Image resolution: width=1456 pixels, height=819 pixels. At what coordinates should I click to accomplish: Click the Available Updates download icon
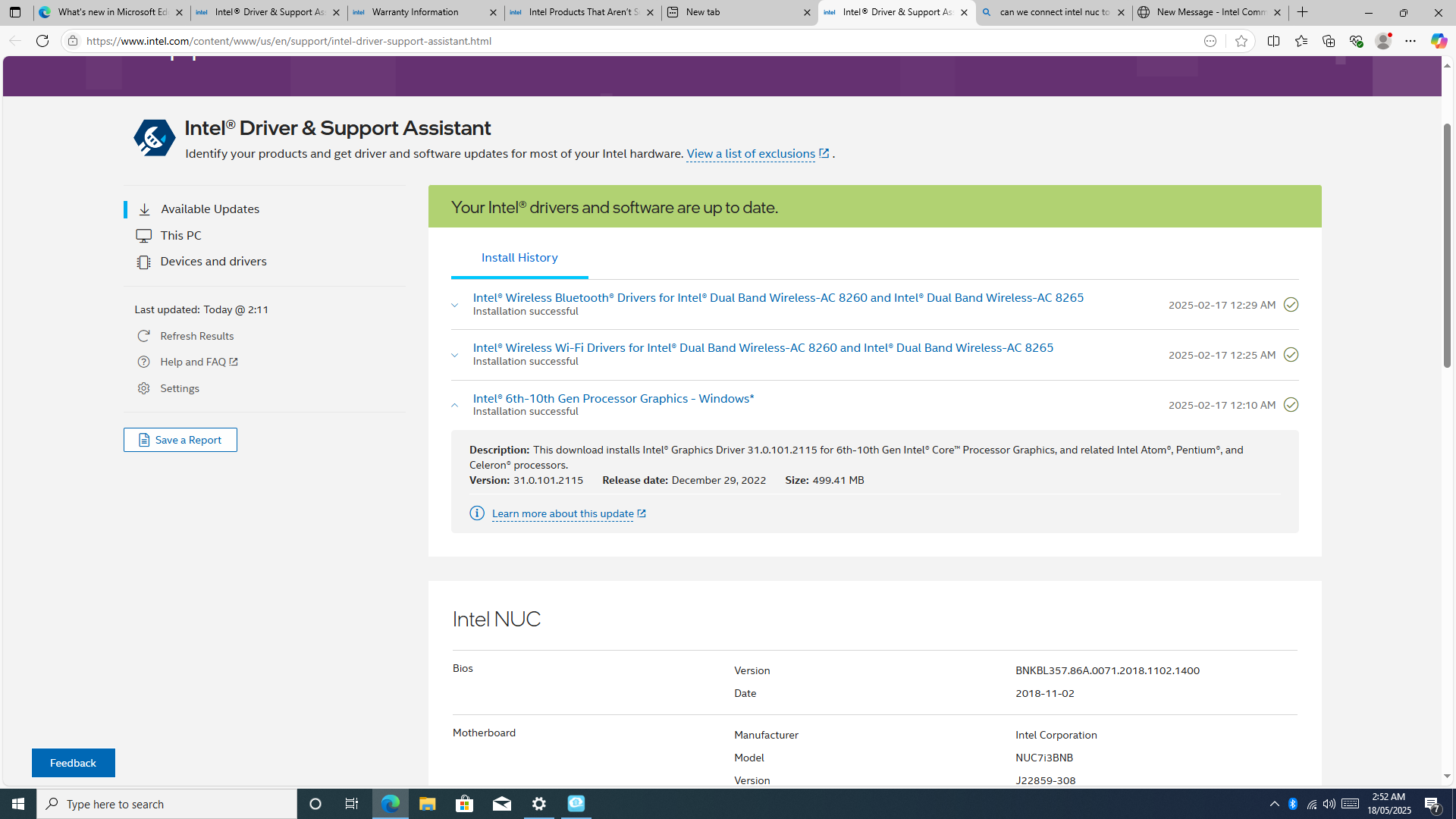[x=144, y=209]
